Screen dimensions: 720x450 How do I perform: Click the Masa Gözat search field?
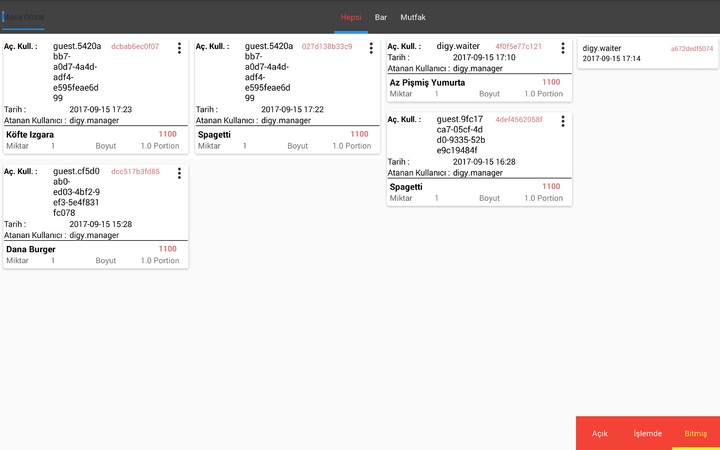point(24,18)
